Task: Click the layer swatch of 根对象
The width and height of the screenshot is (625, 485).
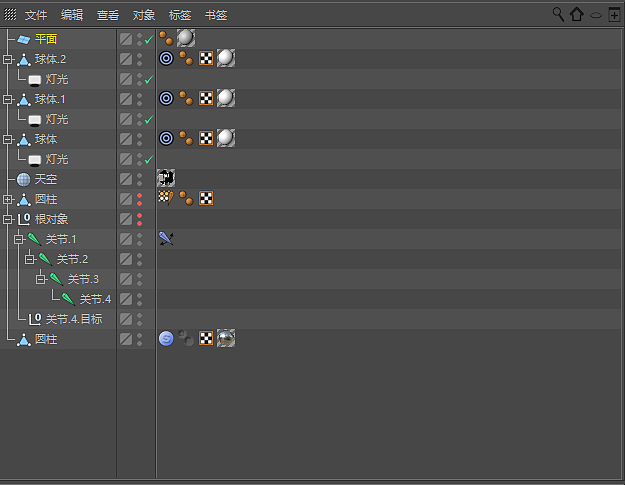Action: (126, 219)
